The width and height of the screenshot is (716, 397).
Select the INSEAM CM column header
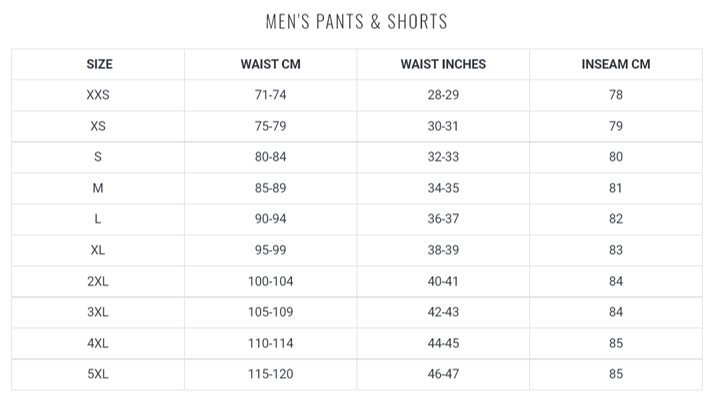point(616,64)
